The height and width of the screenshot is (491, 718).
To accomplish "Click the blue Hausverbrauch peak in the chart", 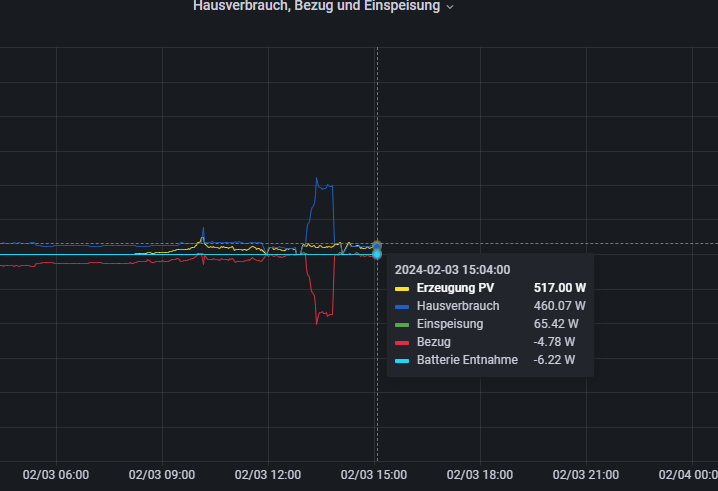I will coord(318,180).
